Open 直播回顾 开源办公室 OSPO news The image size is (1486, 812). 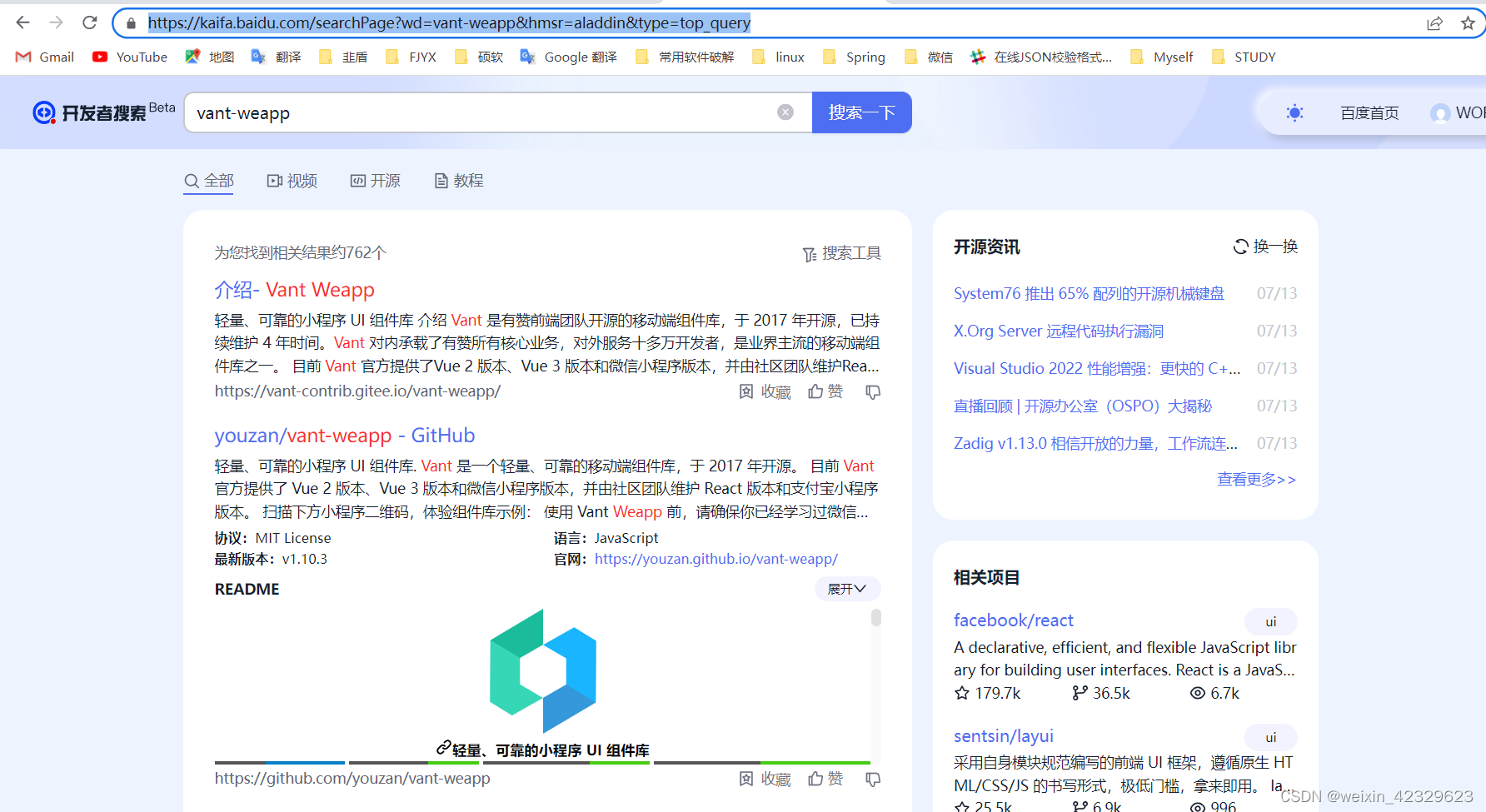[1083, 406]
